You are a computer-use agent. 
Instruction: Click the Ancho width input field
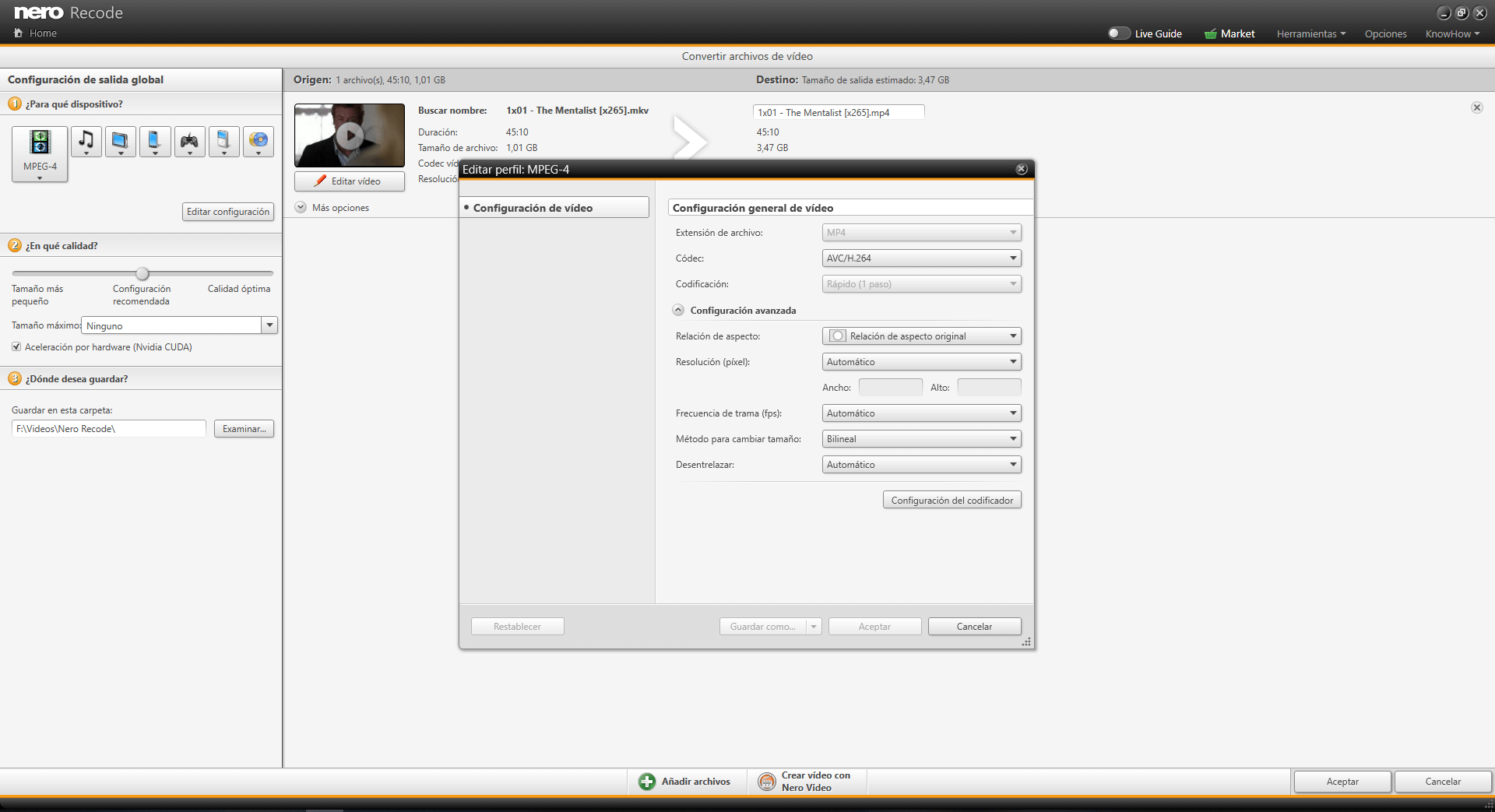(x=891, y=388)
